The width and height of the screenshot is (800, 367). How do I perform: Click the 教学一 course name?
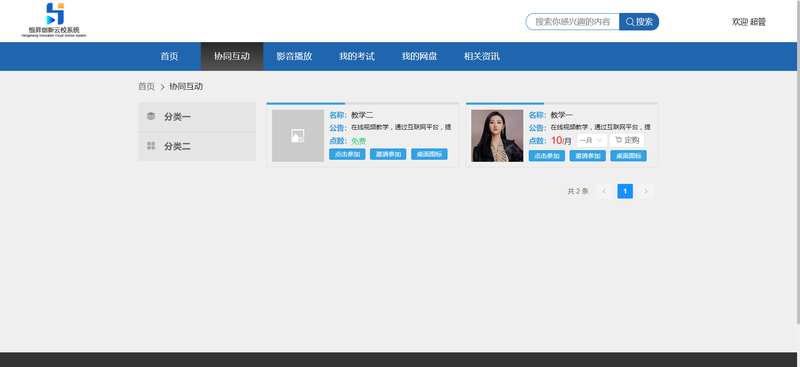(562, 115)
